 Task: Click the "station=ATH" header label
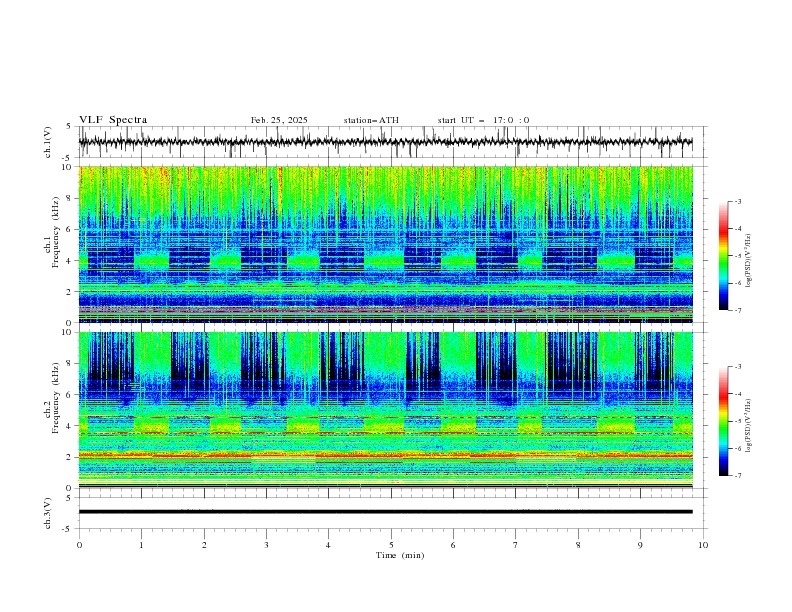[x=371, y=120]
